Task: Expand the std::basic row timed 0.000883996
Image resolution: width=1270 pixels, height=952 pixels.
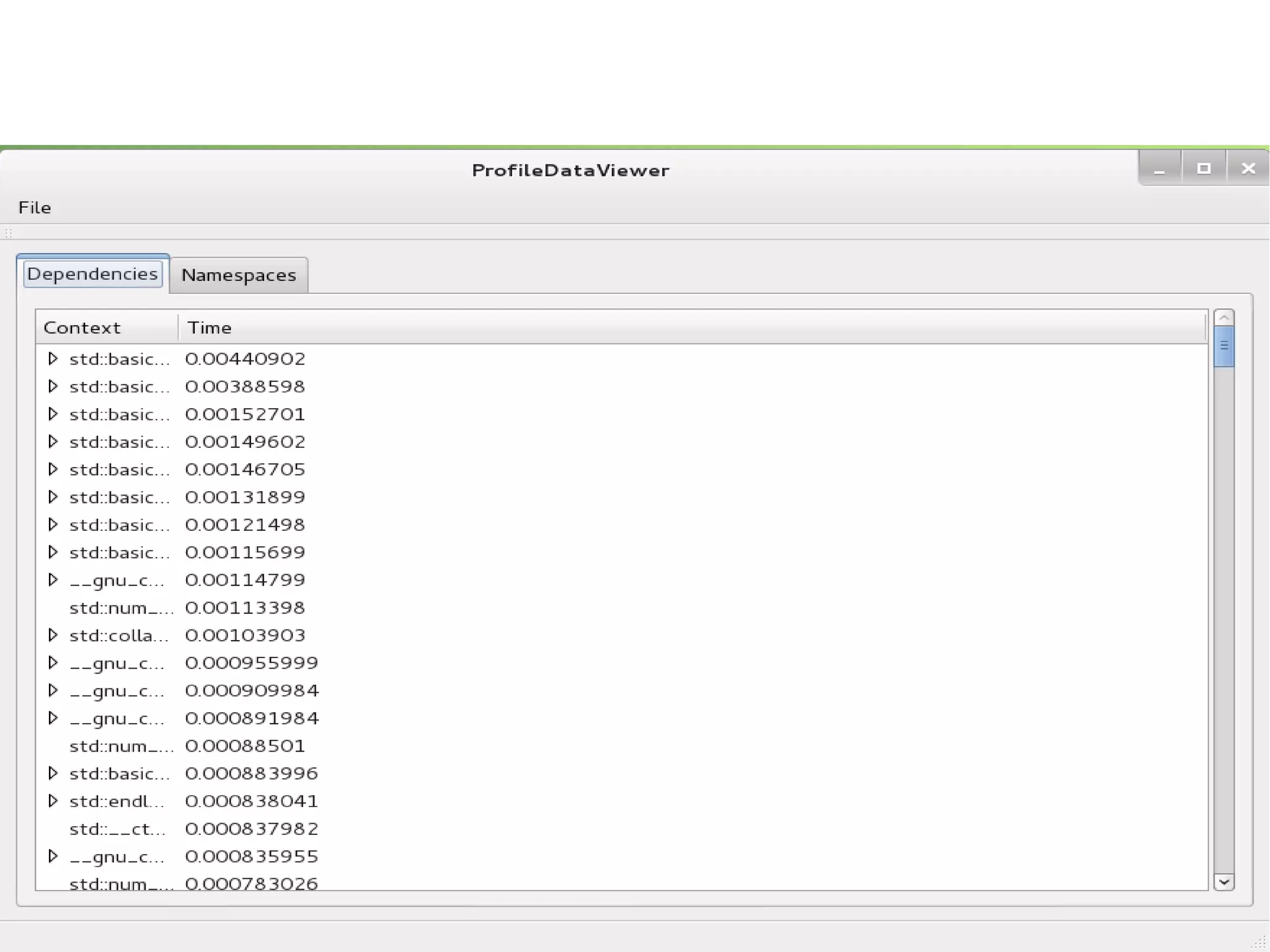Action: [x=53, y=773]
